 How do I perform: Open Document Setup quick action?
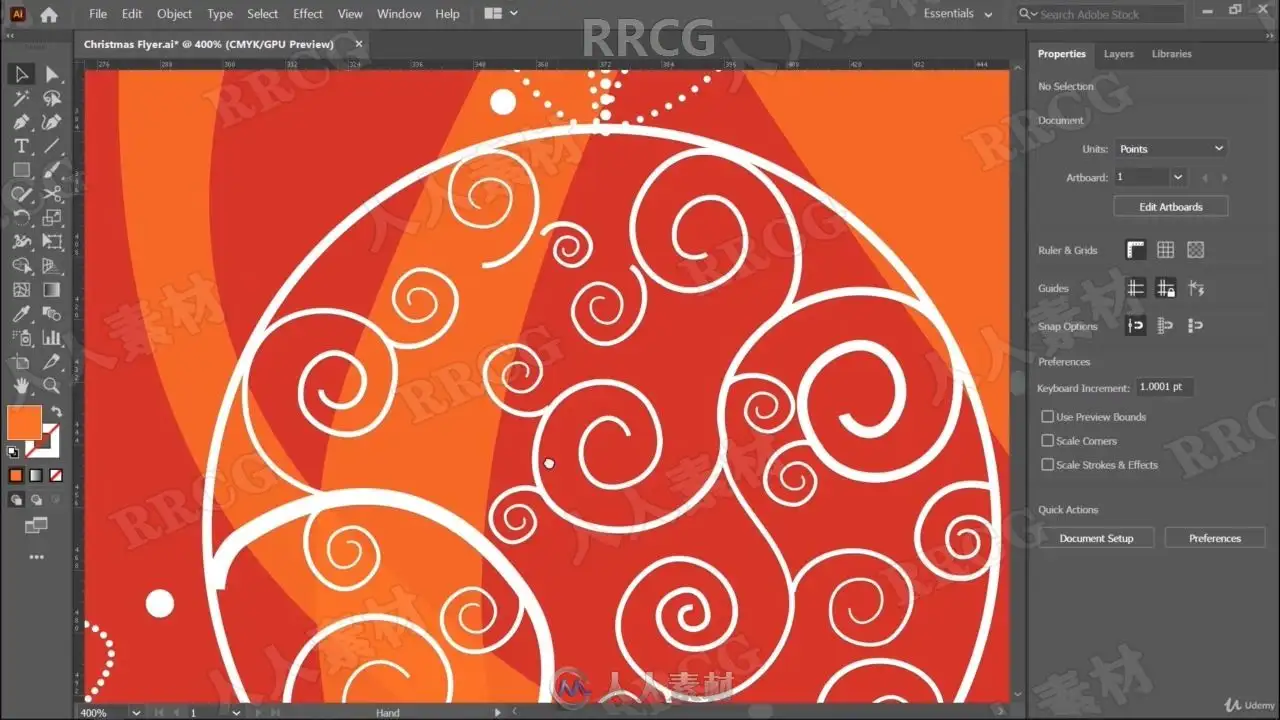coord(1096,538)
